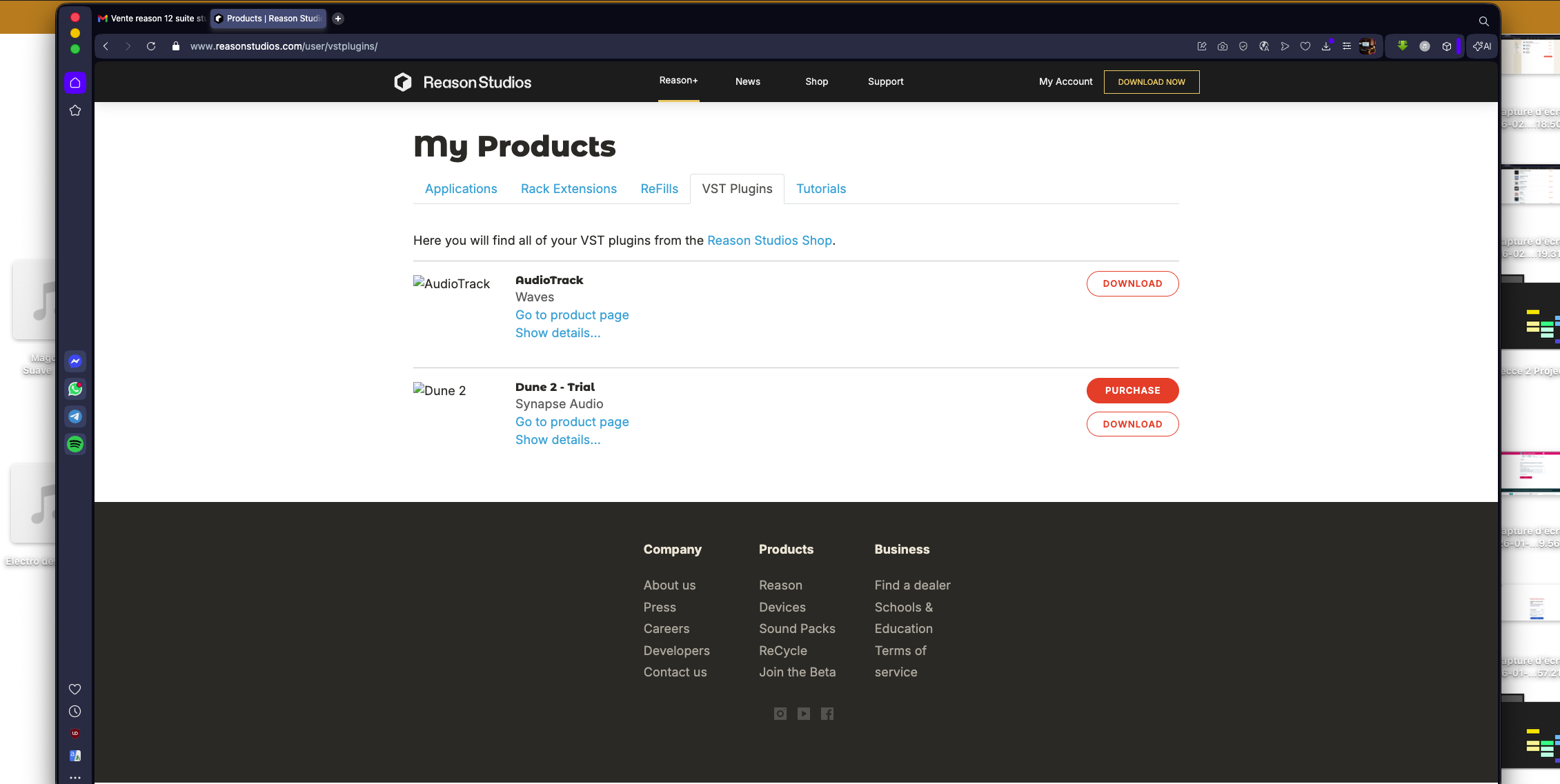1560x784 pixels.
Task: Open Reason+ in the navigation menu
Action: [679, 81]
